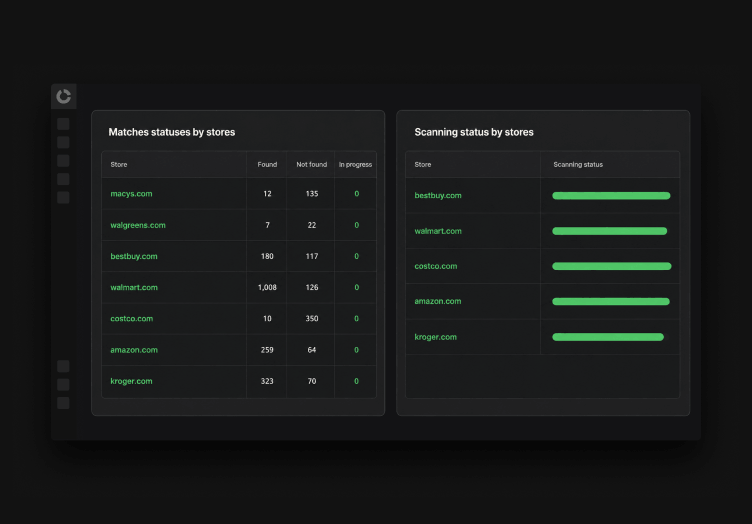Open macys.com store link in matches table

(131, 194)
